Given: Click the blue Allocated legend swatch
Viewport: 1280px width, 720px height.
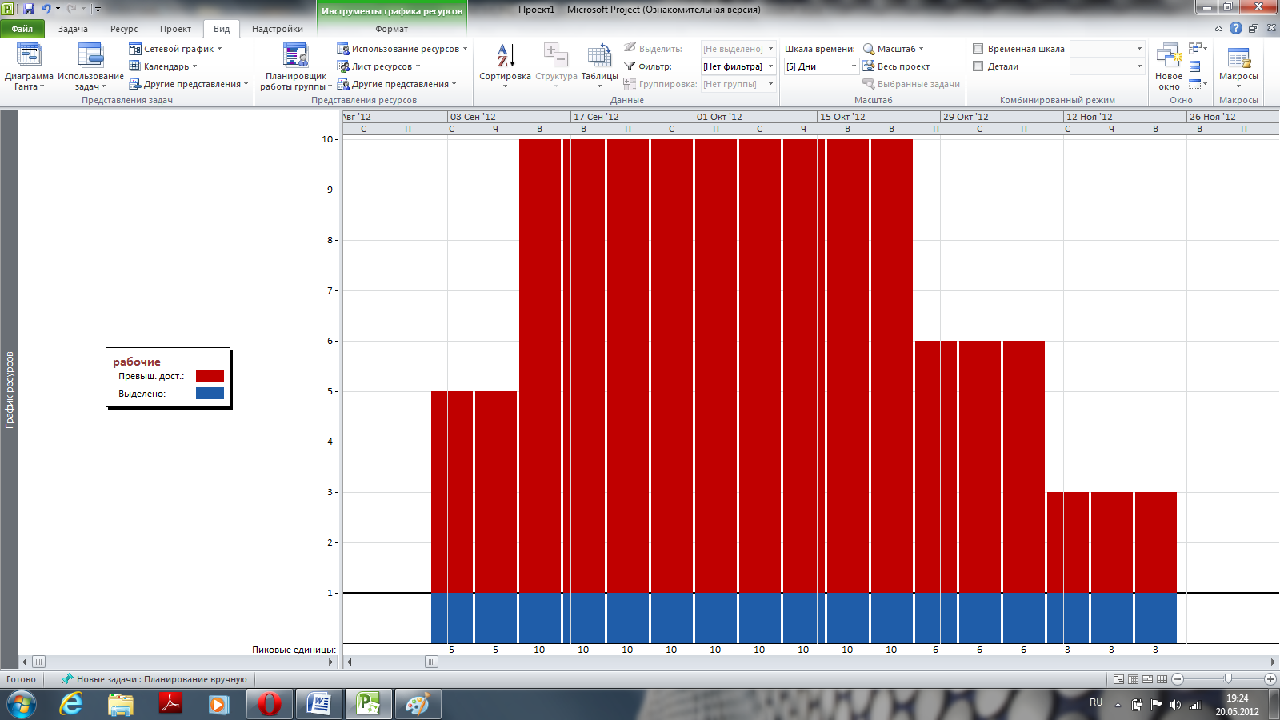Looking at the screenshot, I should pos(210,393).
